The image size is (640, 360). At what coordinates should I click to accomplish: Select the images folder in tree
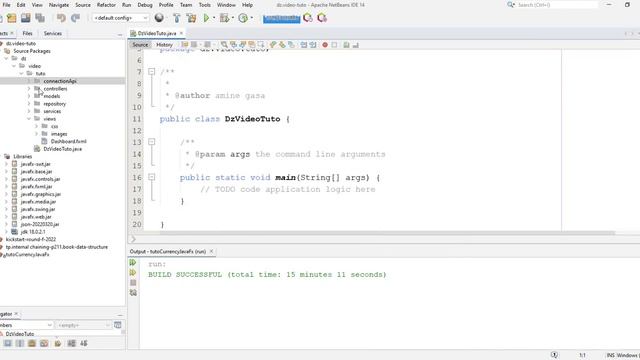click(x=59, y=134)
